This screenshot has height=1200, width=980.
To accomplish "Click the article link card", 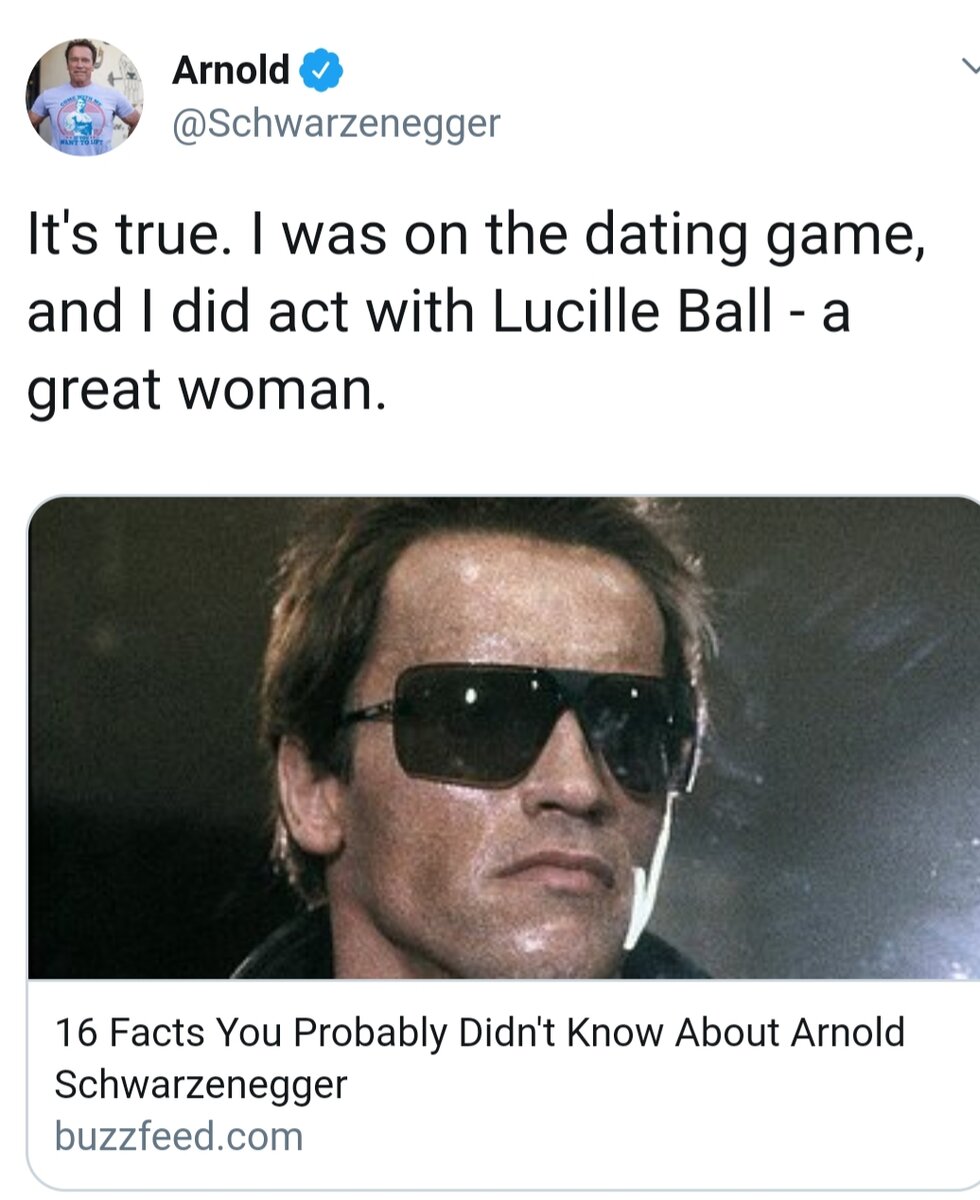I will pos(500,1070).
